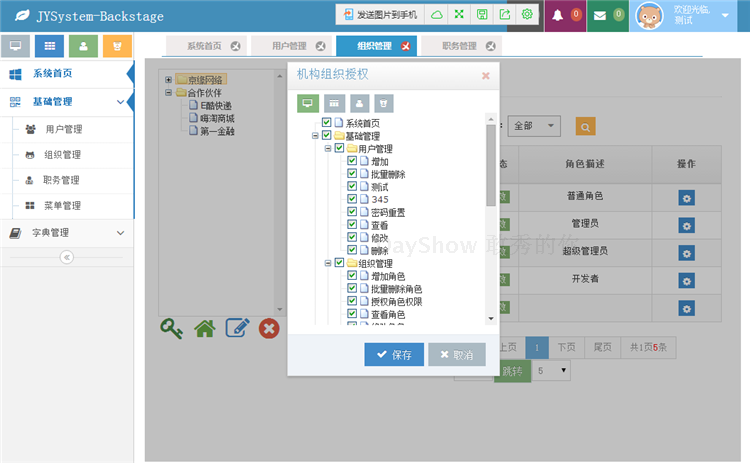Collapse 用户管理 node in dialog tree
This screenshot has width=750, height=463.
(x=328, y=148)
